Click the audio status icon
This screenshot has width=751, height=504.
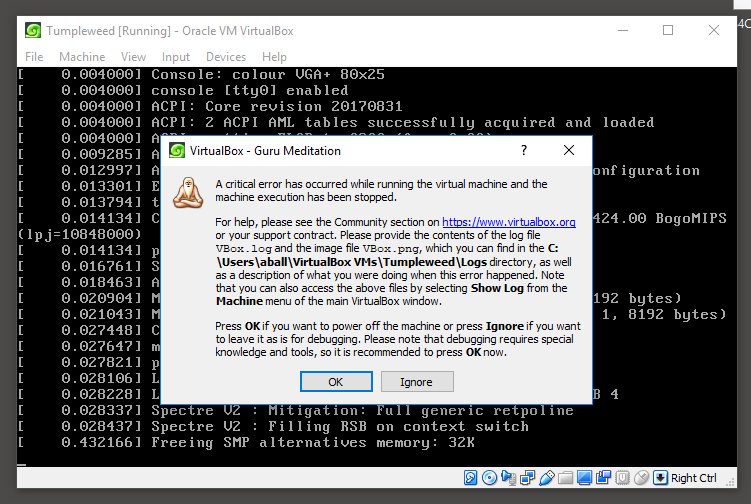tap(508, 478)
